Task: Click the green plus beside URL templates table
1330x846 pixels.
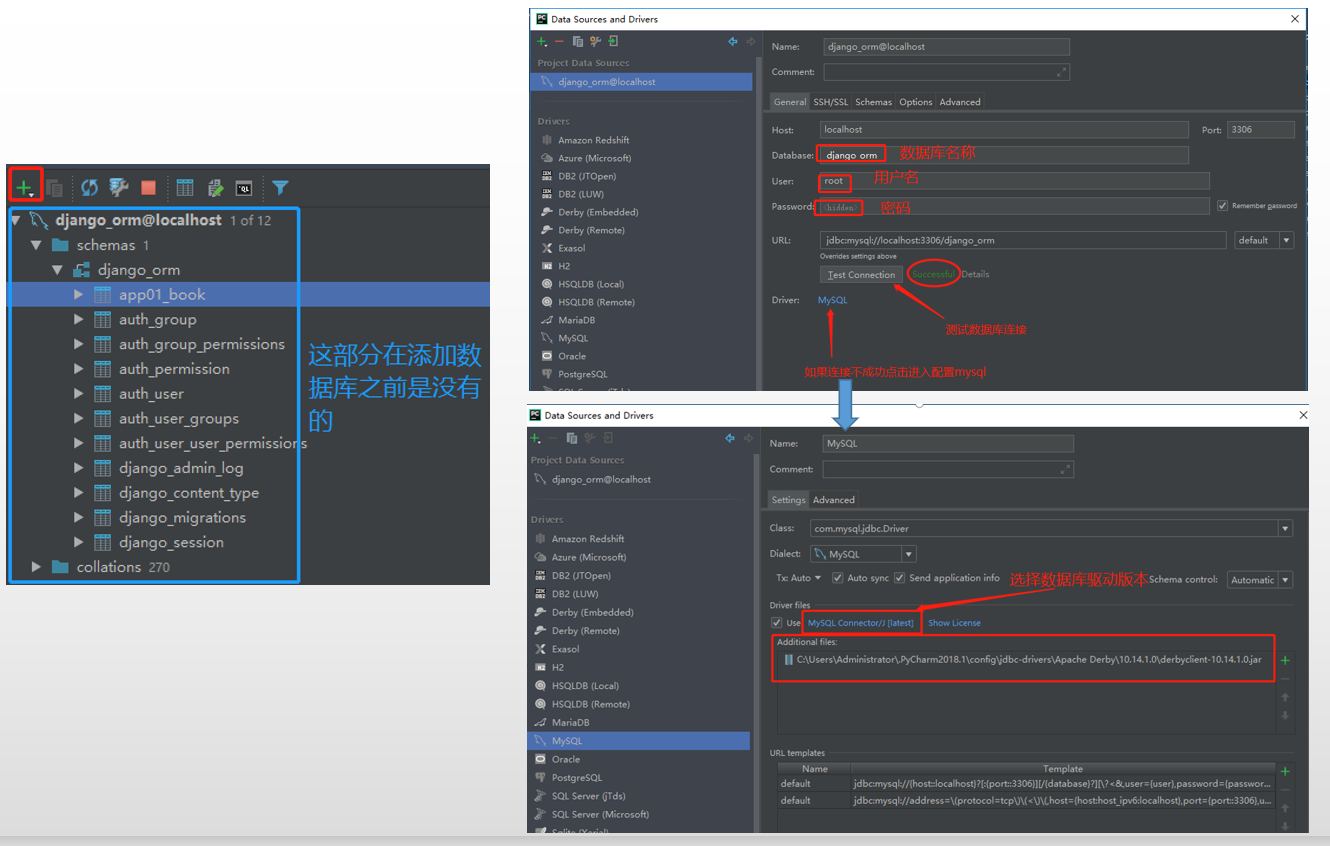Action: point(1285,771)
